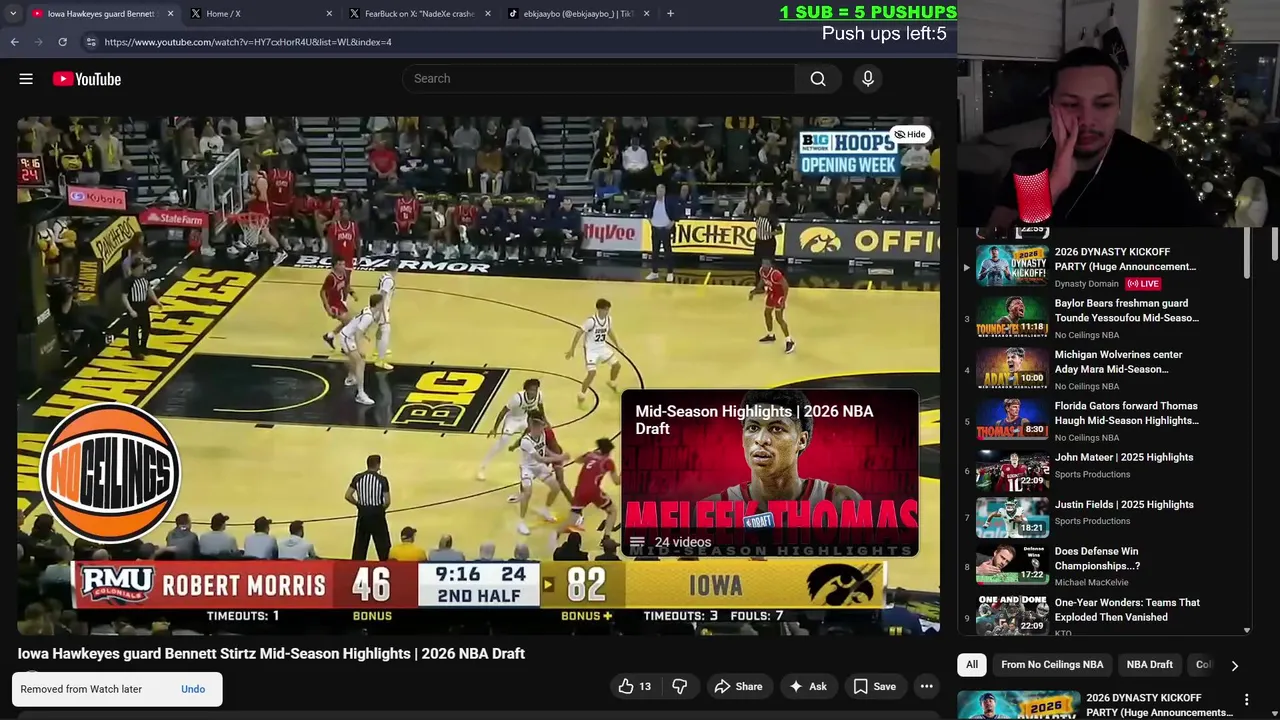Hide the end screen cards
Screen dimensions: 1280x720
[x=910, y=134]
